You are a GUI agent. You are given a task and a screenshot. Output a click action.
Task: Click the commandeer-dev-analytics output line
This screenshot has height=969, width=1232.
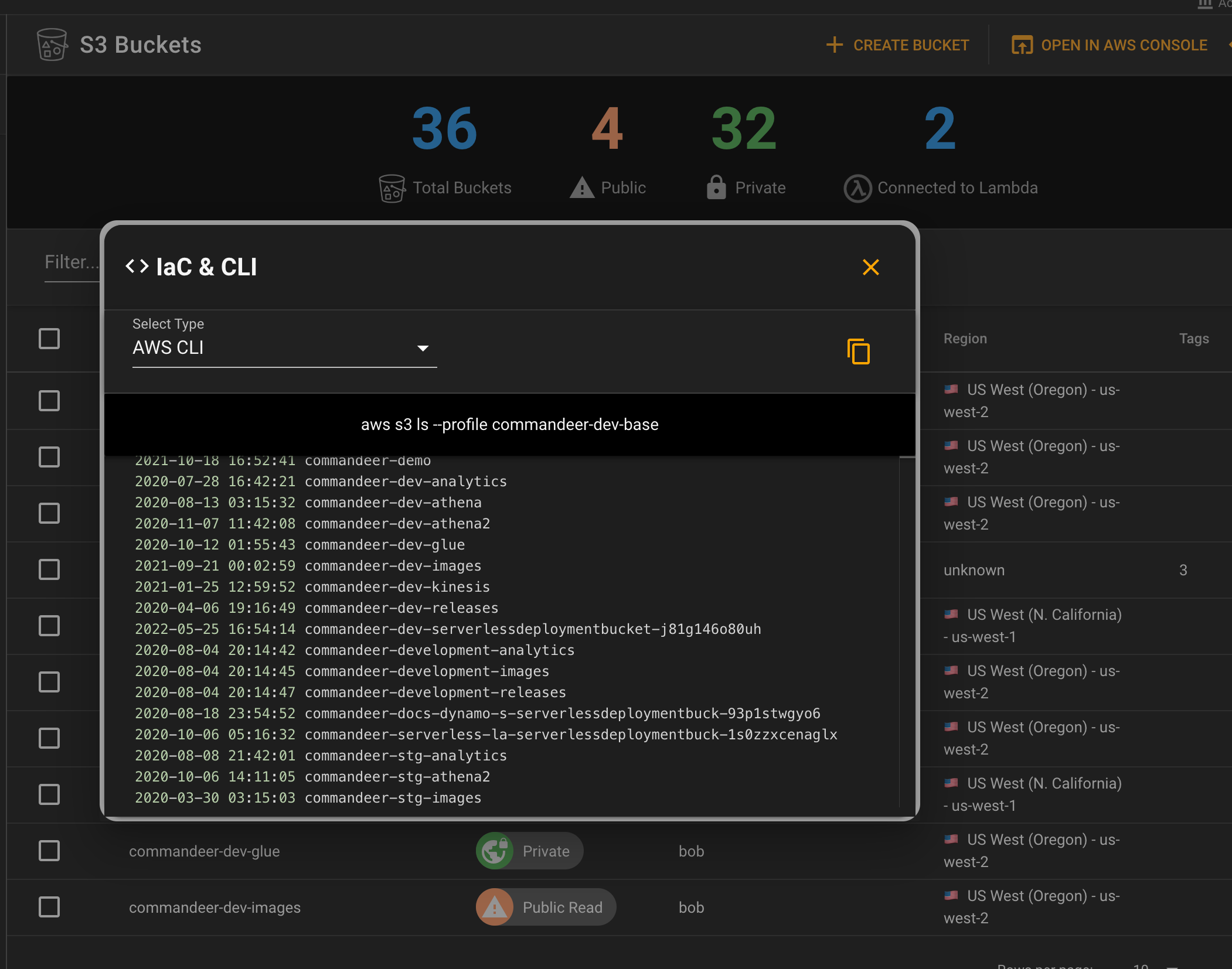321,482
